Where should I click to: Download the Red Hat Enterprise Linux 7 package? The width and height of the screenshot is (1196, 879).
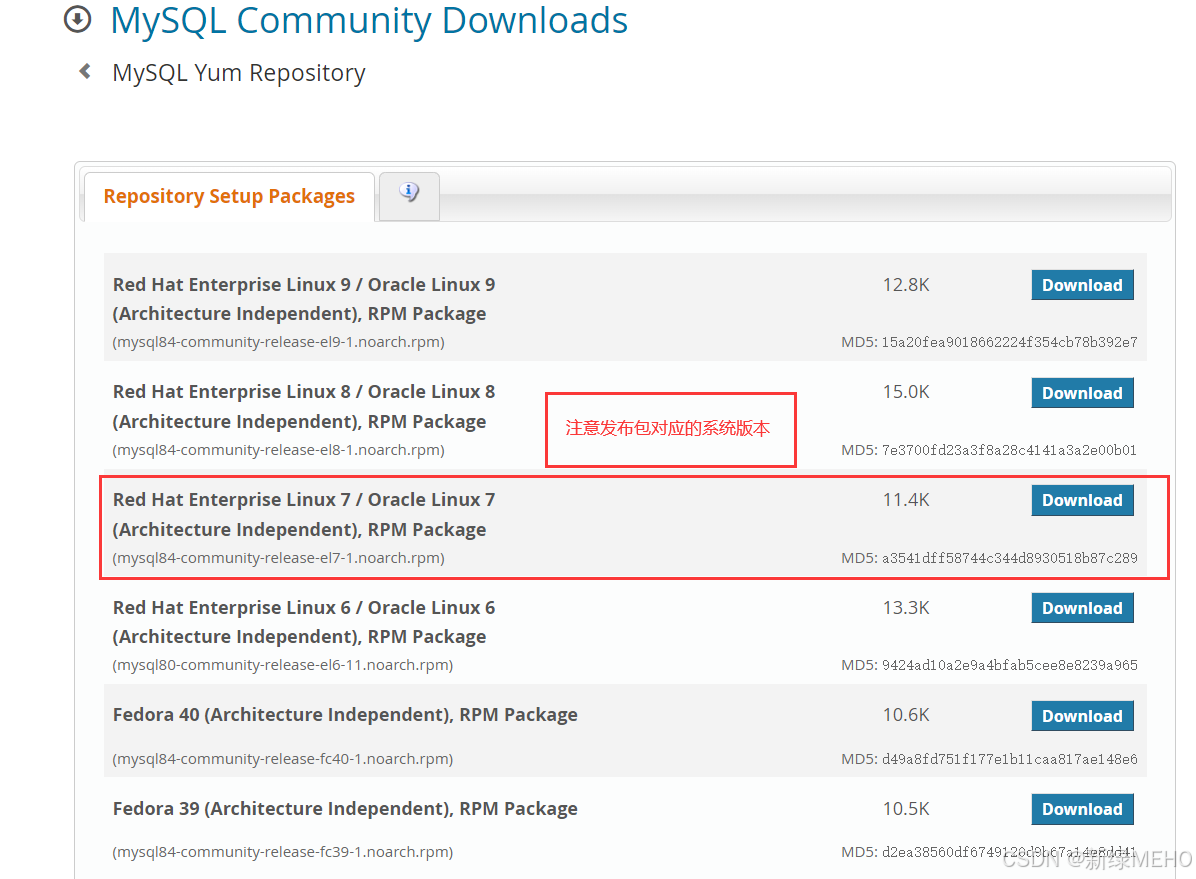[1082, 501]
